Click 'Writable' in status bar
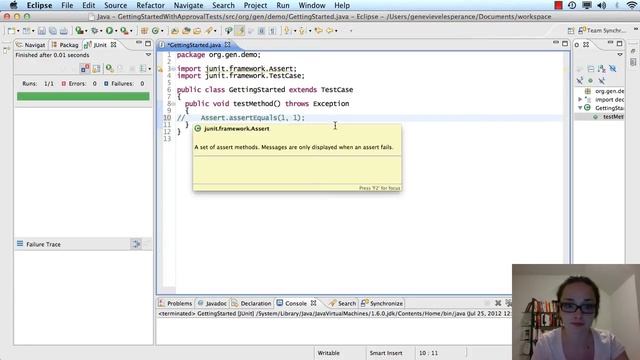 [x=328, y=353]
